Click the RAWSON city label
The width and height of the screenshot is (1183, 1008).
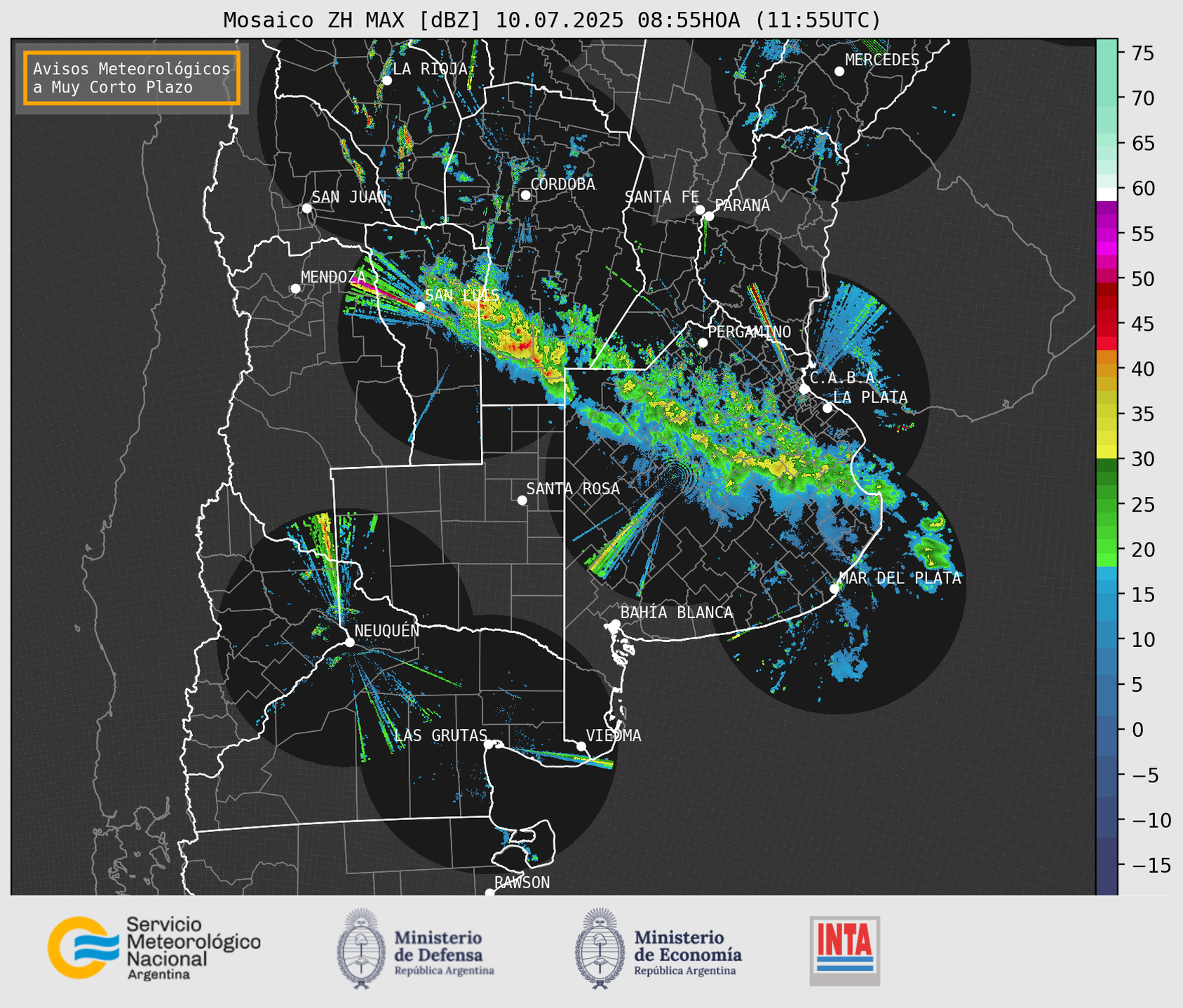click(522, 883)
